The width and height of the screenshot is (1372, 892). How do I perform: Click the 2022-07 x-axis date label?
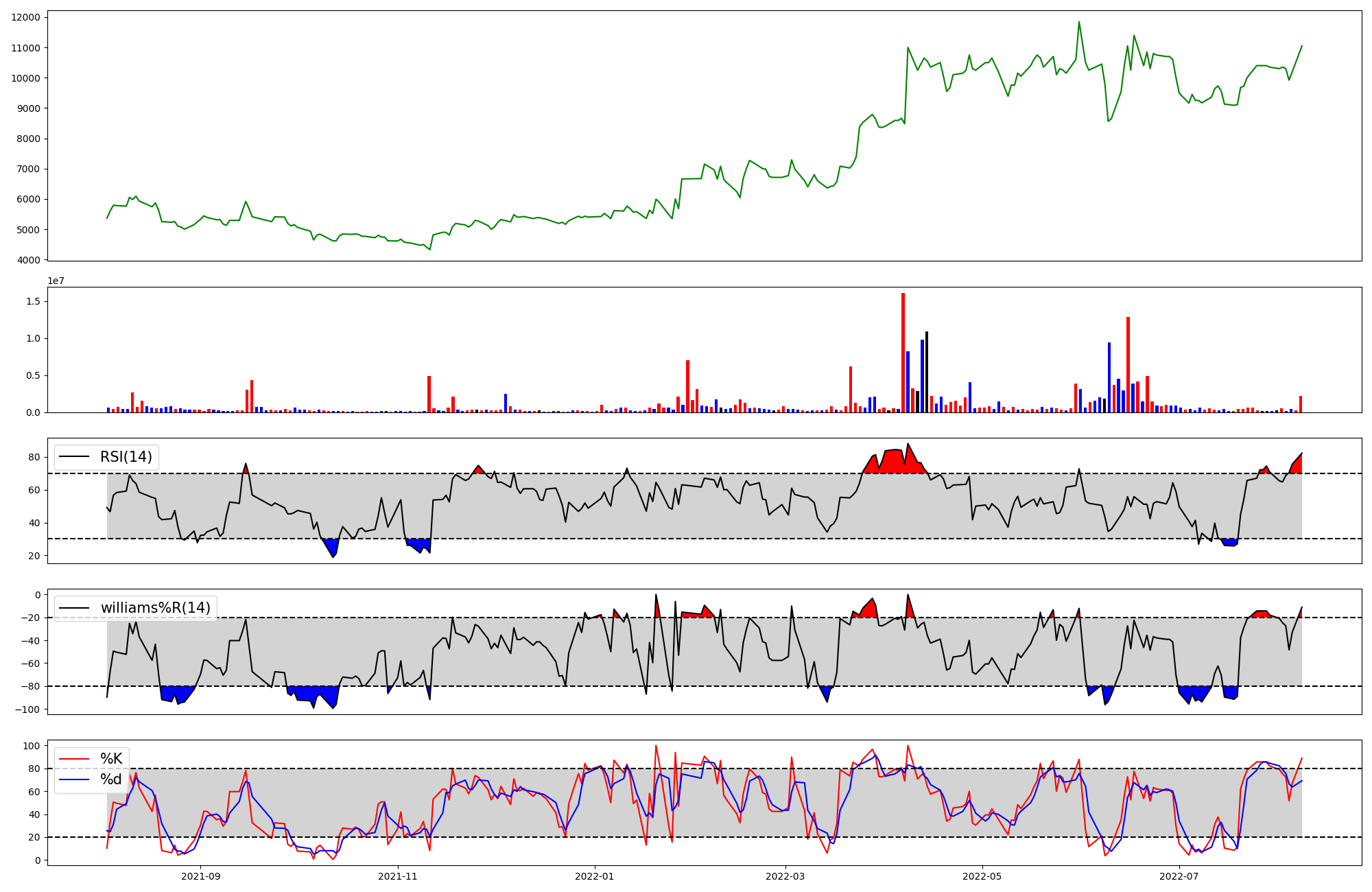coord(1179,876)
